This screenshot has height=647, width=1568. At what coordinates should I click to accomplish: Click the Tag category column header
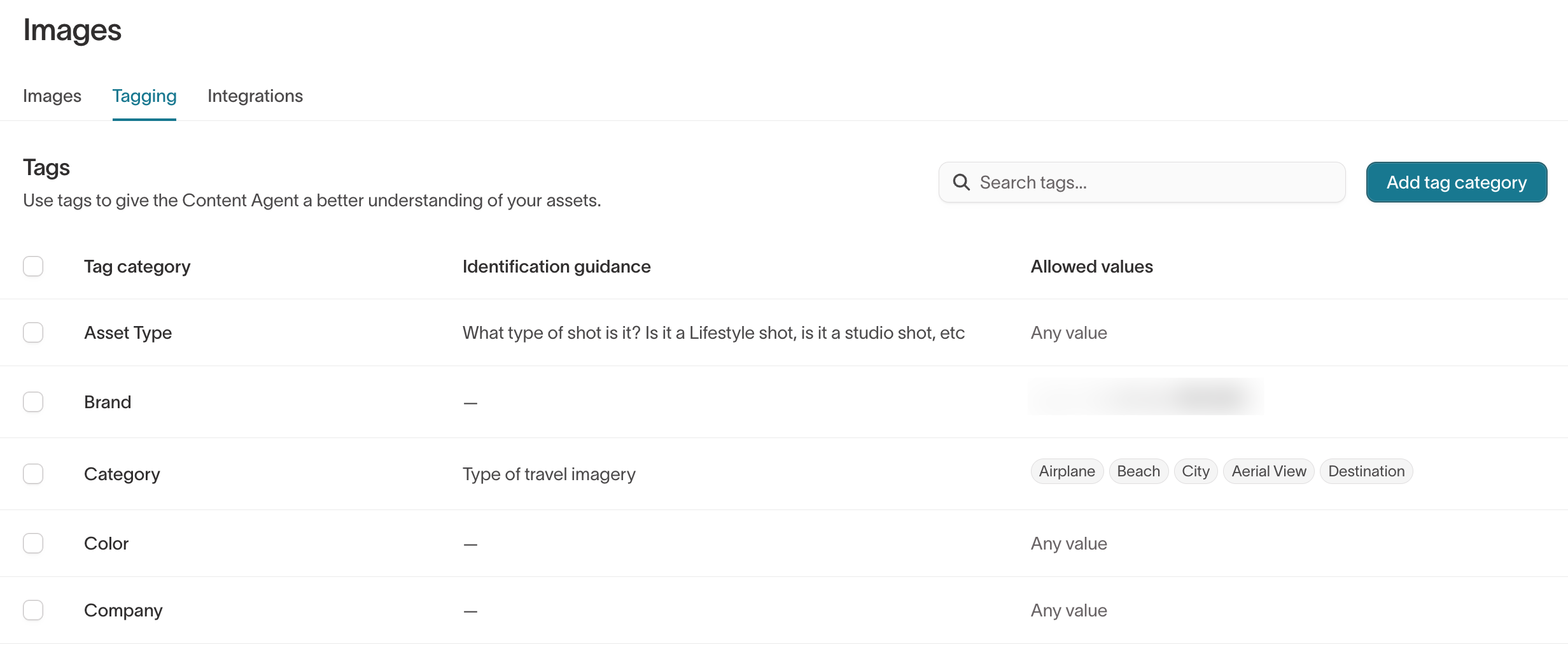tap(137, 266)
